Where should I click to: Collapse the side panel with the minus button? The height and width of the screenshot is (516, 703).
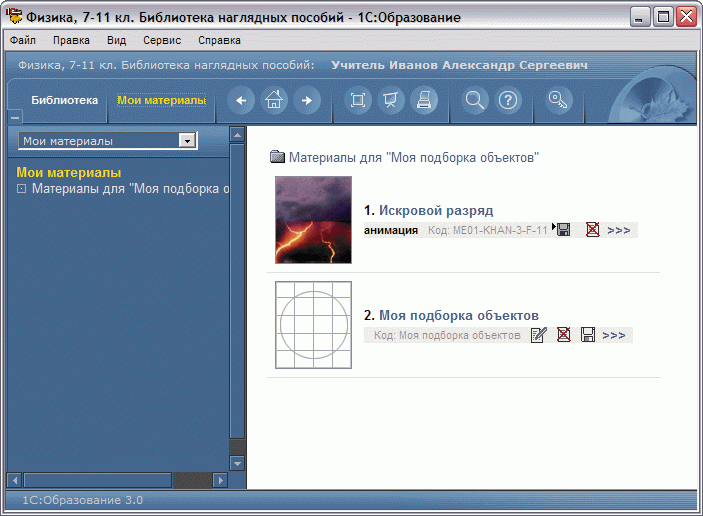15,118
